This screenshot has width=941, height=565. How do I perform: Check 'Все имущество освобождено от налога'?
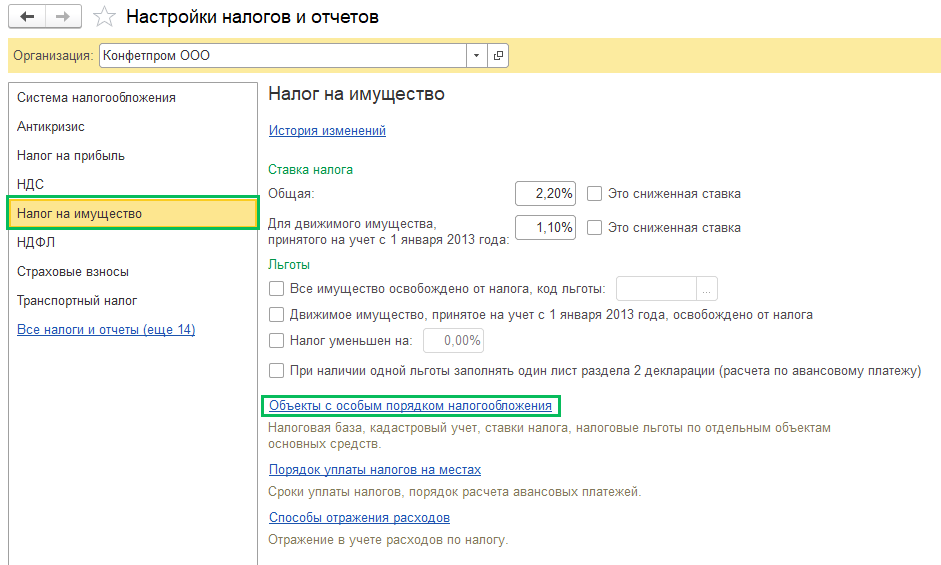coord(277,289)
